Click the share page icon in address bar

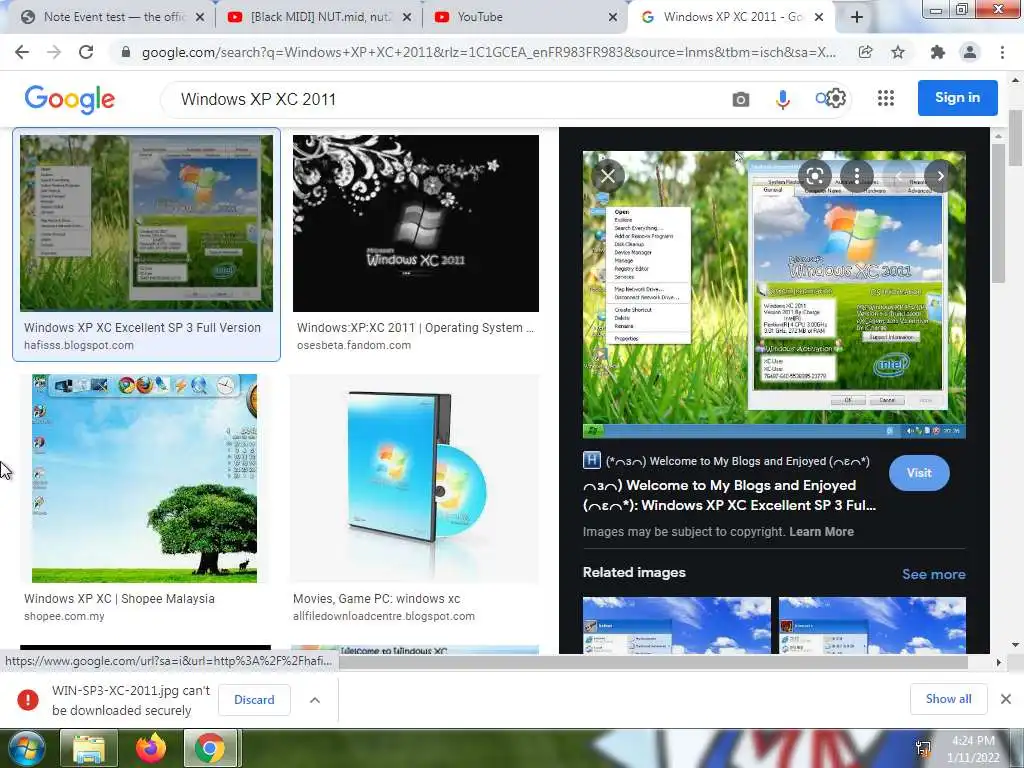click(x=865, y=52)
